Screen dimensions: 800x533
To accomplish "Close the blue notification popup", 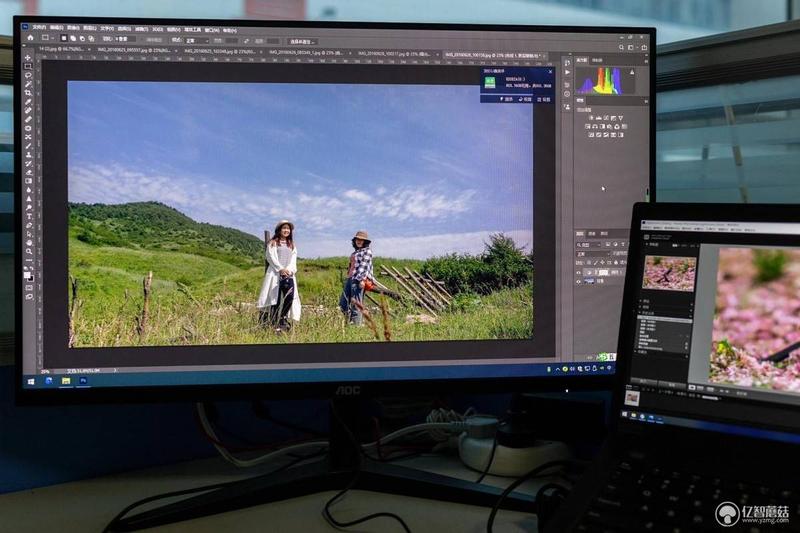I will tap(550, 72).
